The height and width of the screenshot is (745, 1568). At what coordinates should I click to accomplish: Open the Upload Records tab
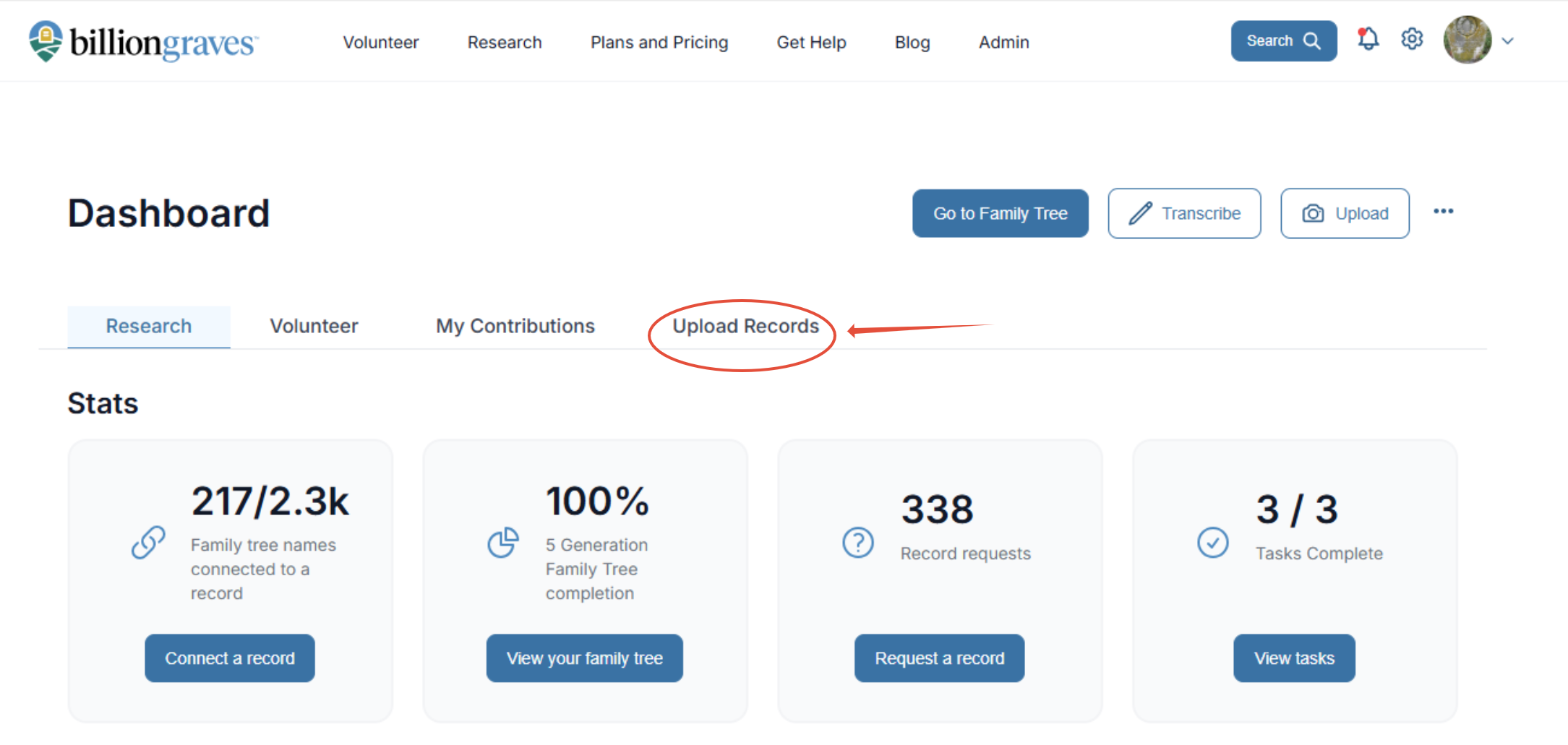745,327
